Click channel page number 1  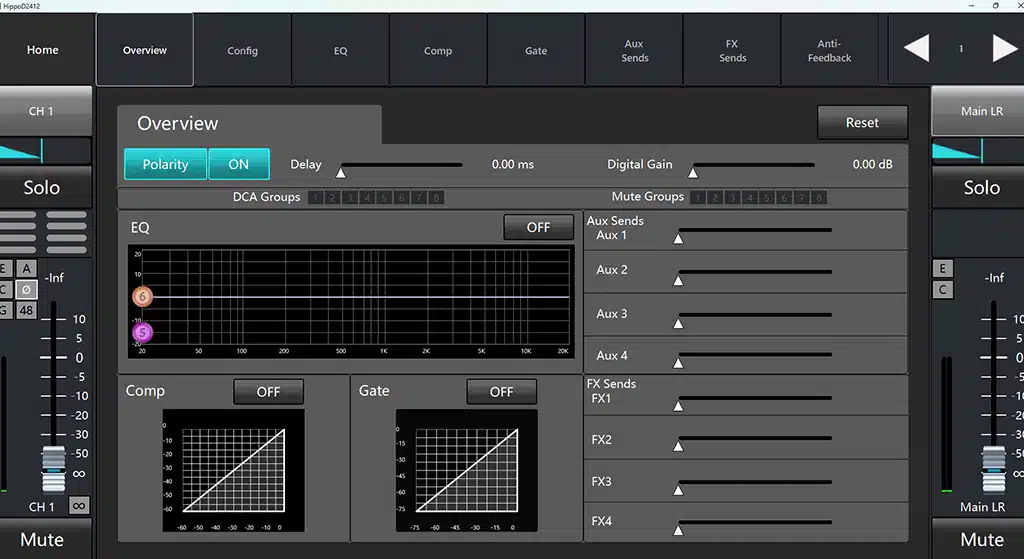(x=961, y=49)
